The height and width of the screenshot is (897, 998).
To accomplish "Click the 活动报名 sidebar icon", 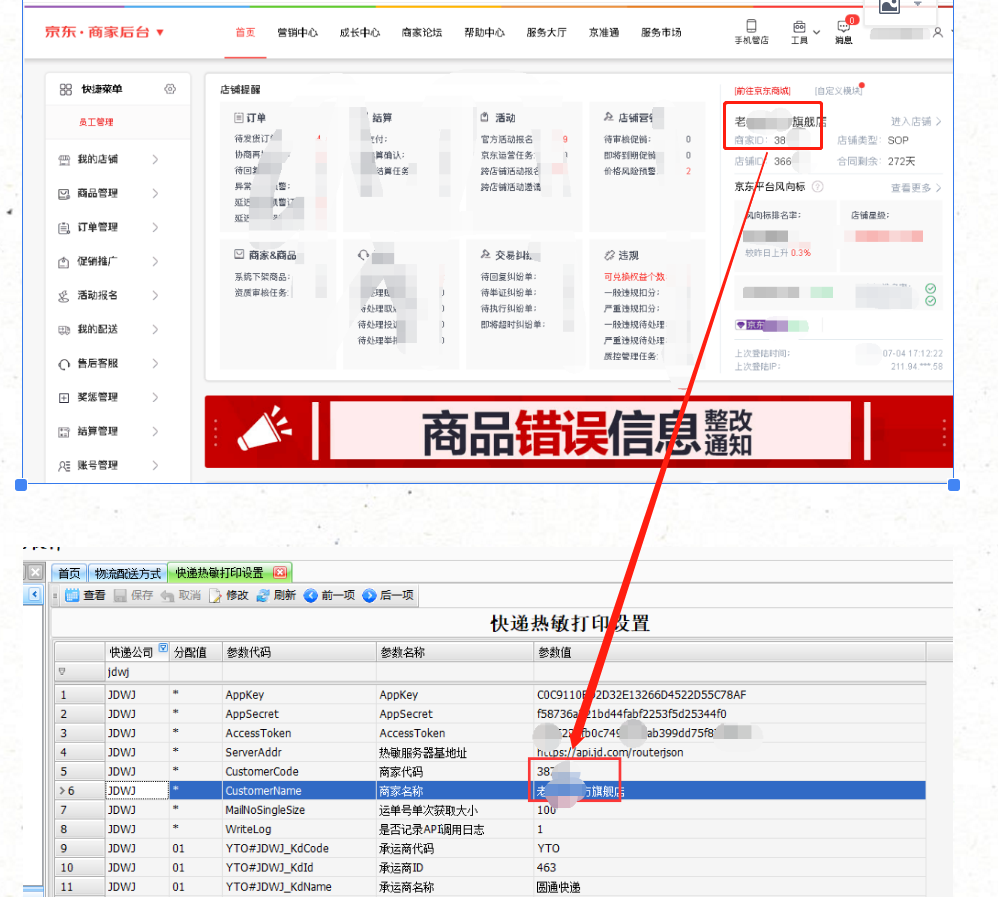I will point(64,296).
